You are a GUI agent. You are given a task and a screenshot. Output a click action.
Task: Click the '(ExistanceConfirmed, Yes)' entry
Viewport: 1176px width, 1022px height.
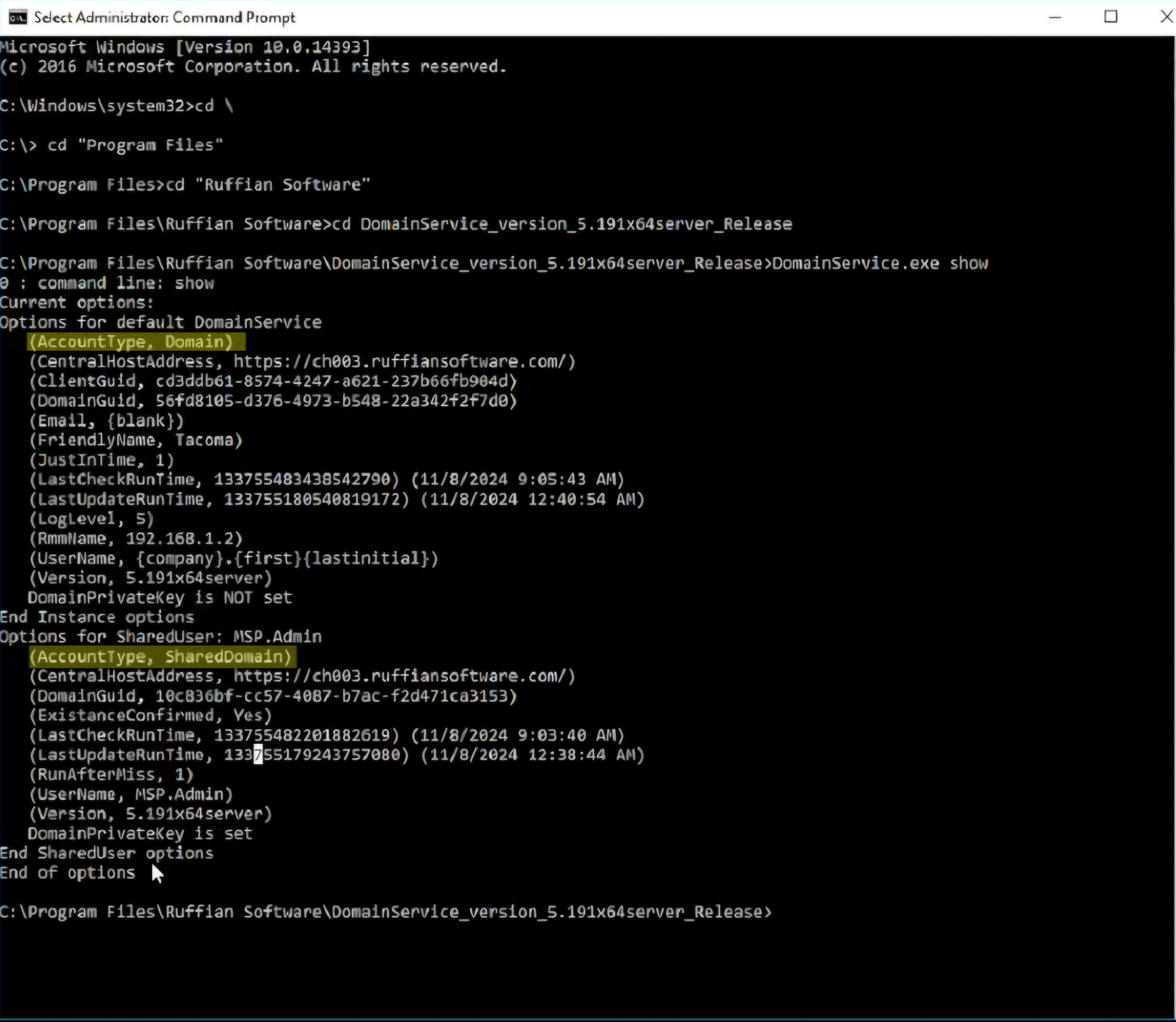tap(150, 715)
